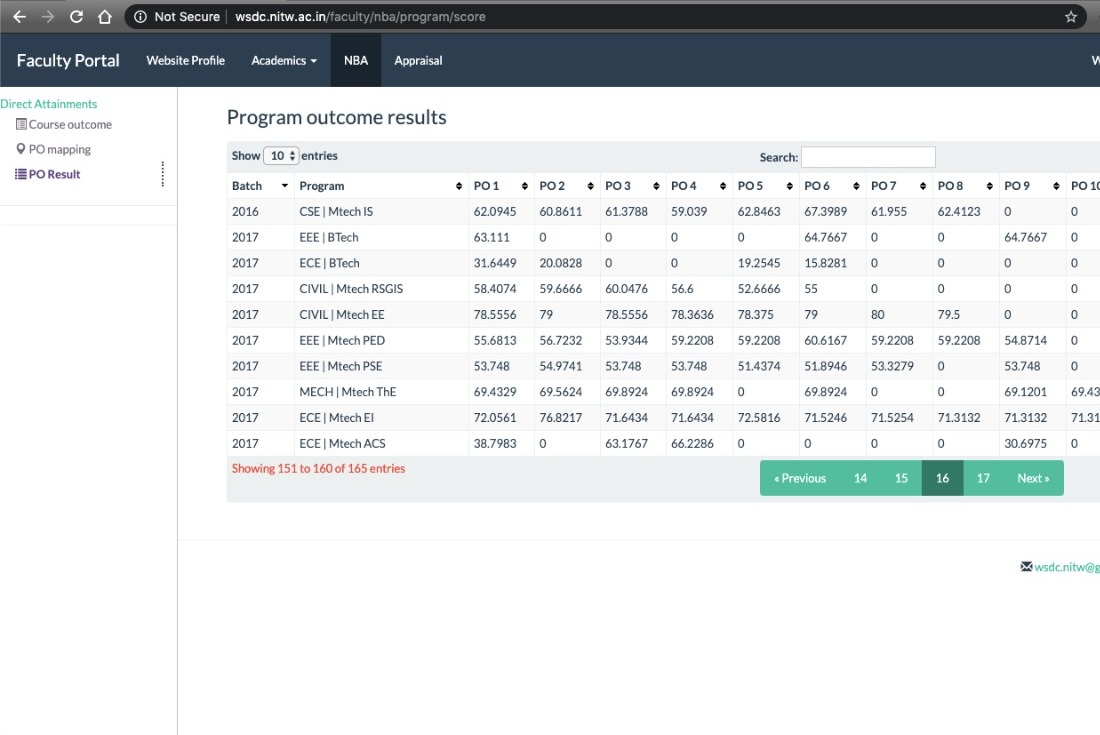Go to results page 15
This screenshot has width=1100, height=735.
(x=901, y=478)
